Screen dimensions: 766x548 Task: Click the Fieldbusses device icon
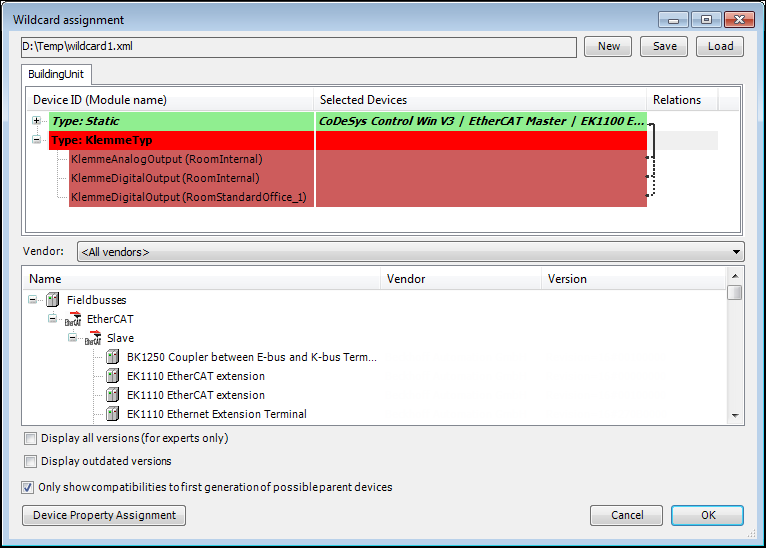click(x=53, y=299)
